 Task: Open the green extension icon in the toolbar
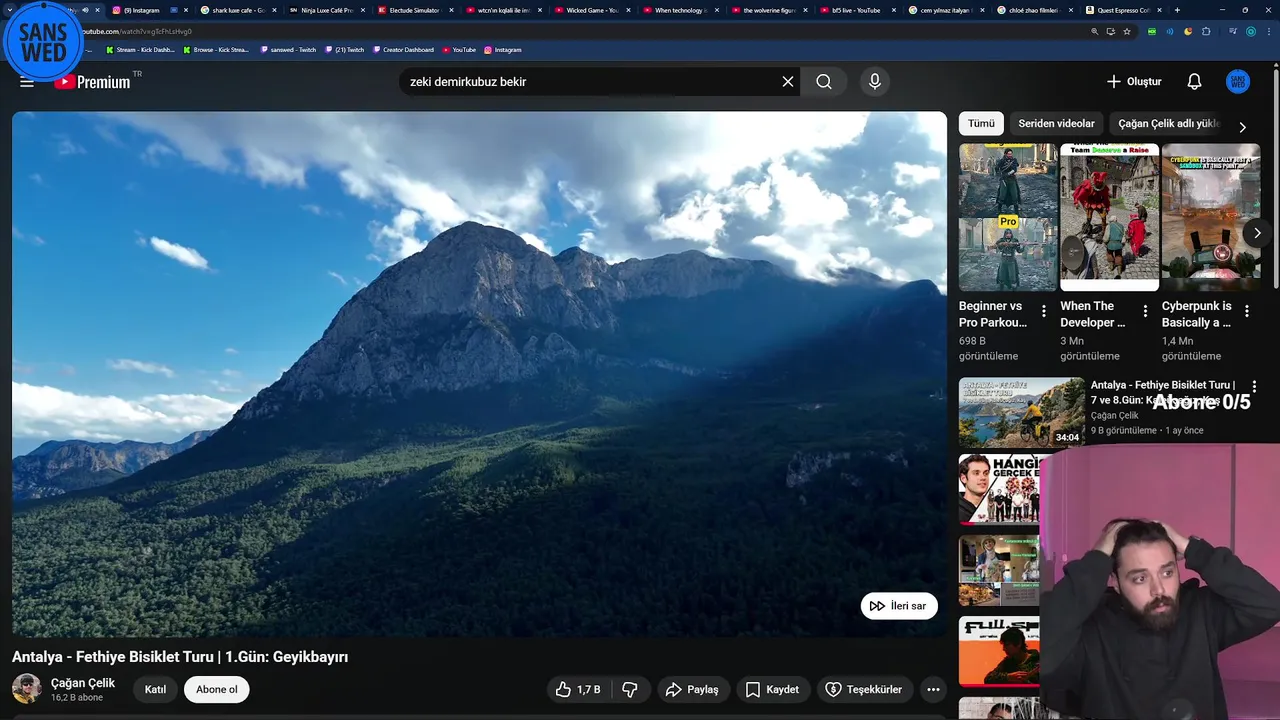[x=1152, y=31]
